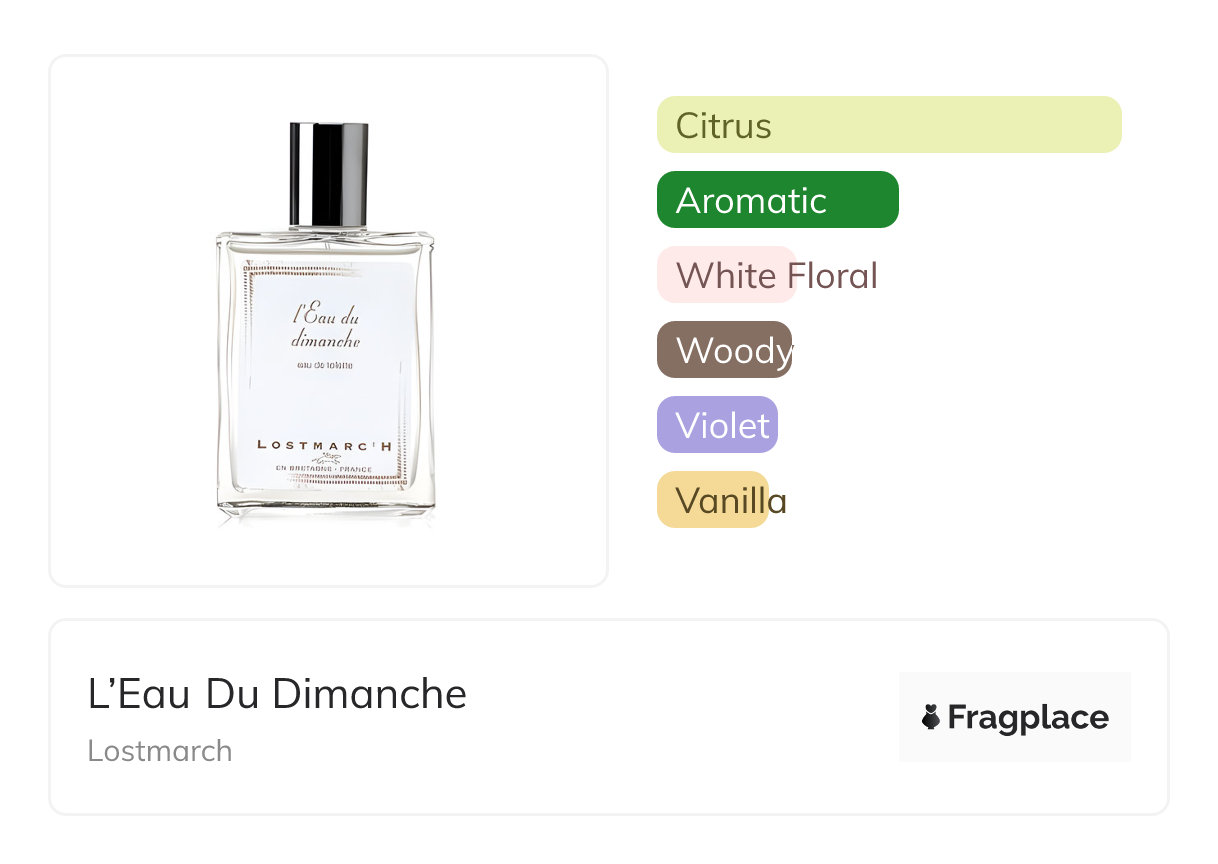Screen dimensions: 1218x864
Task: Open the L'Eau Du Dimanche title link
Action: [x=277, y=694]
